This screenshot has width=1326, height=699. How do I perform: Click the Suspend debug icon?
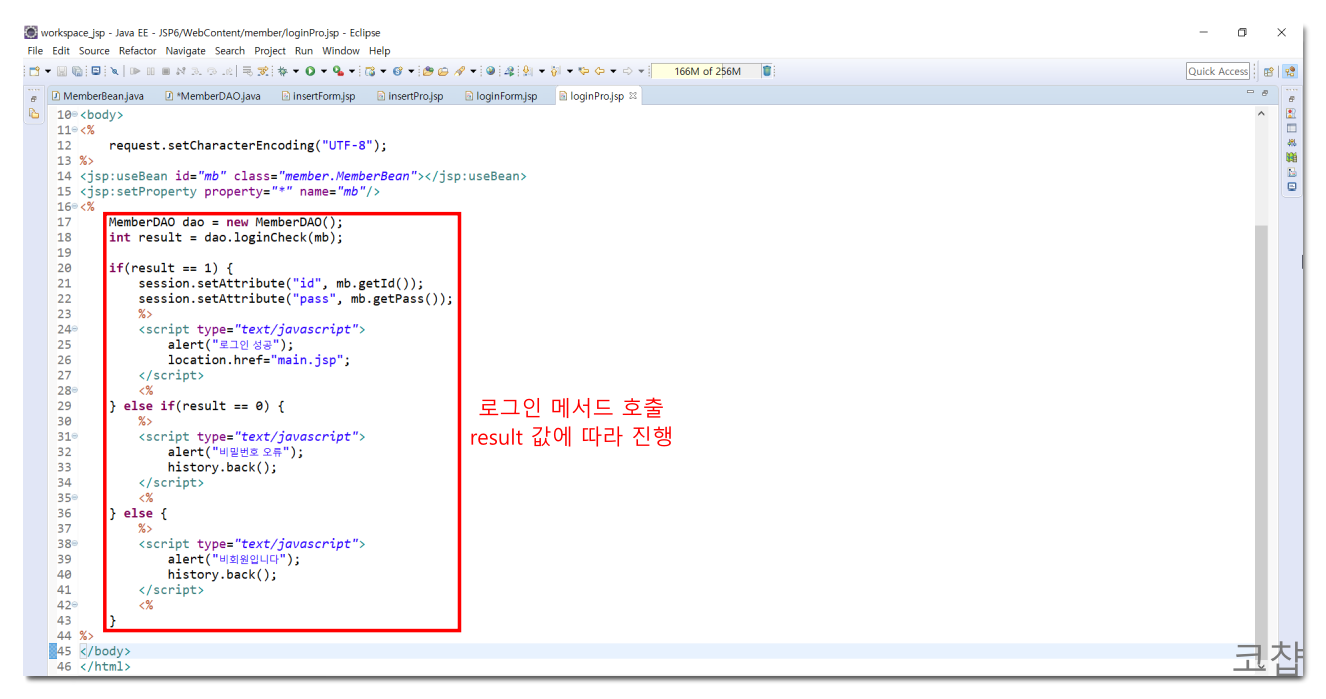150,71
